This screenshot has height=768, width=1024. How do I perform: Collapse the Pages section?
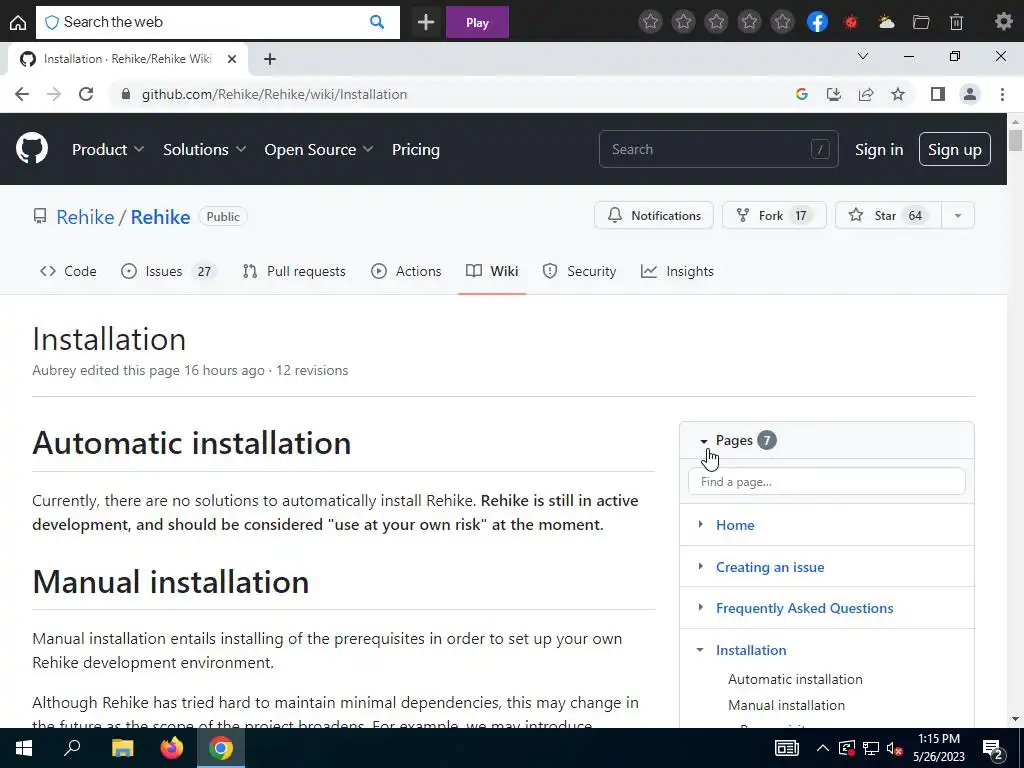[x=703, y=441]
